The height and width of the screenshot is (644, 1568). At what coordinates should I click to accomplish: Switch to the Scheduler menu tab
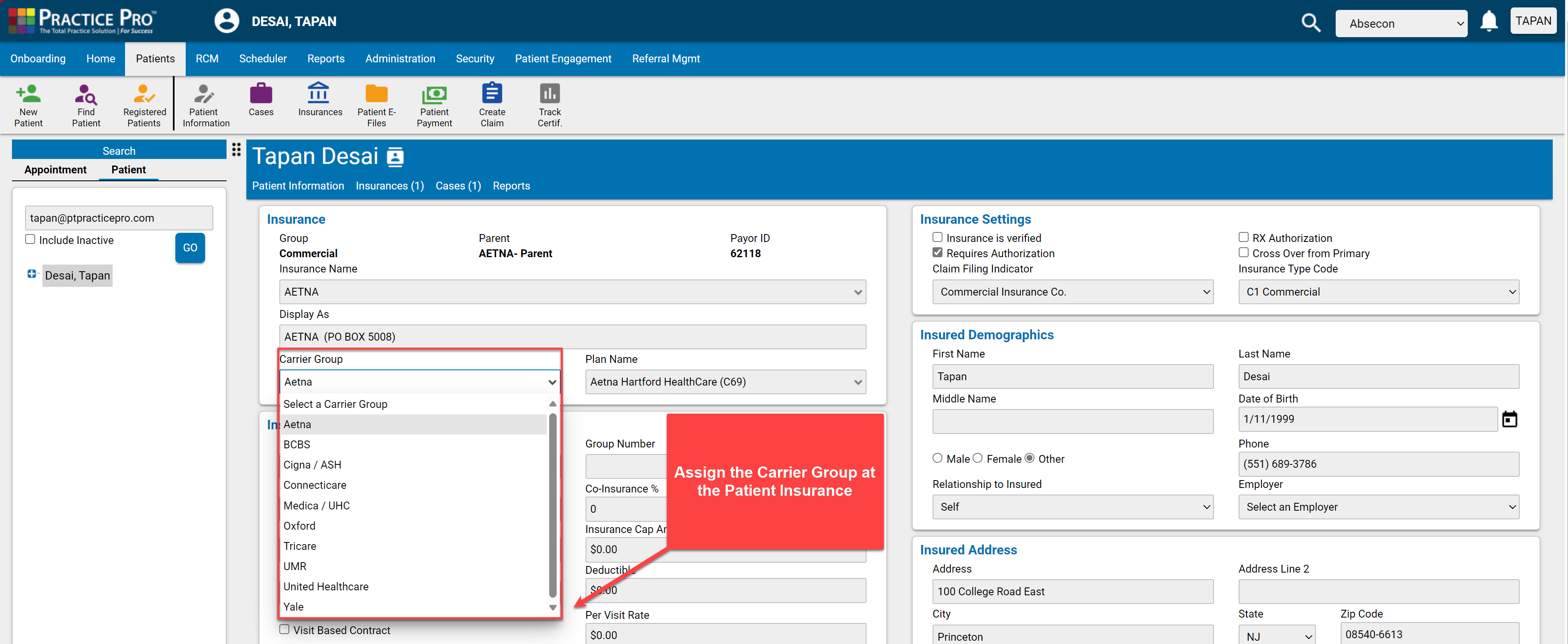click(x=262, y=59)
